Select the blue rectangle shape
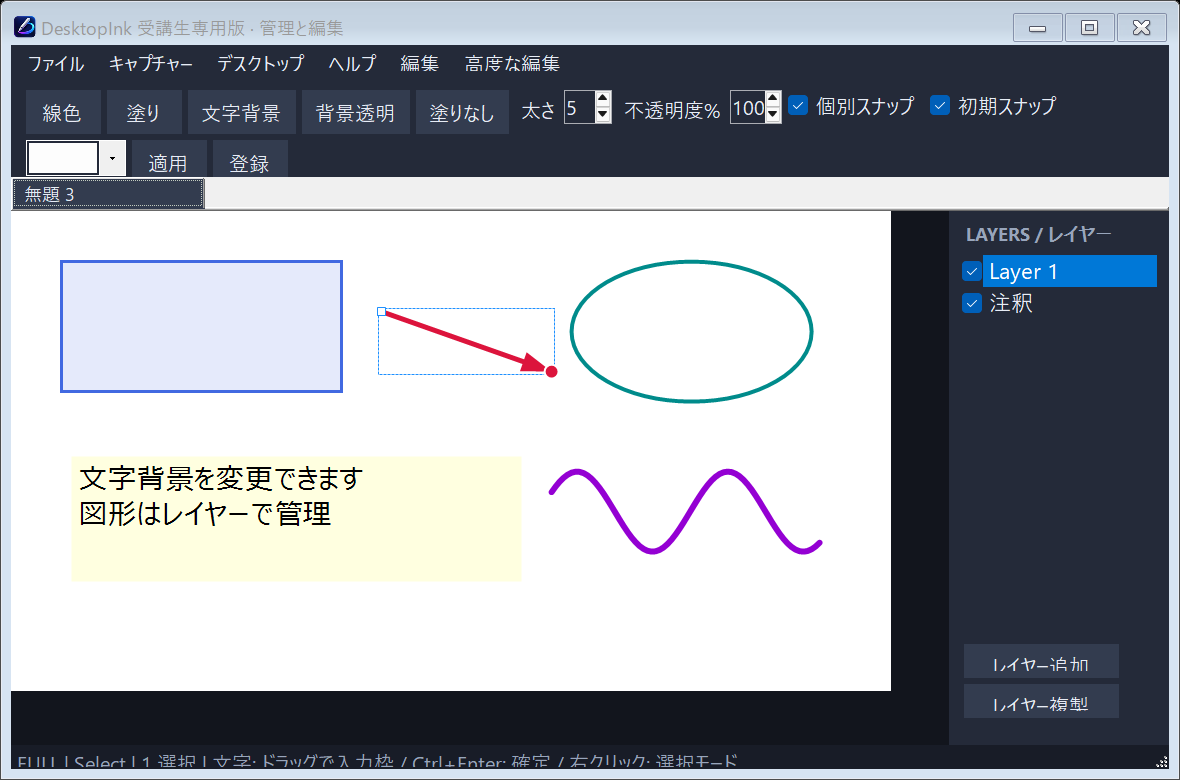This screenshot has height=780, width=1180. point(202,327)
